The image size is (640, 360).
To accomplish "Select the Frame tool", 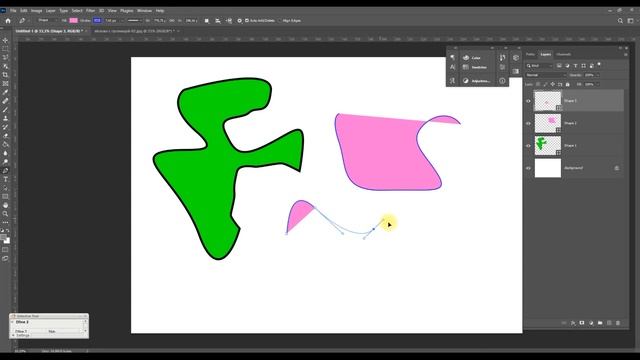I will tap(5, 84).
